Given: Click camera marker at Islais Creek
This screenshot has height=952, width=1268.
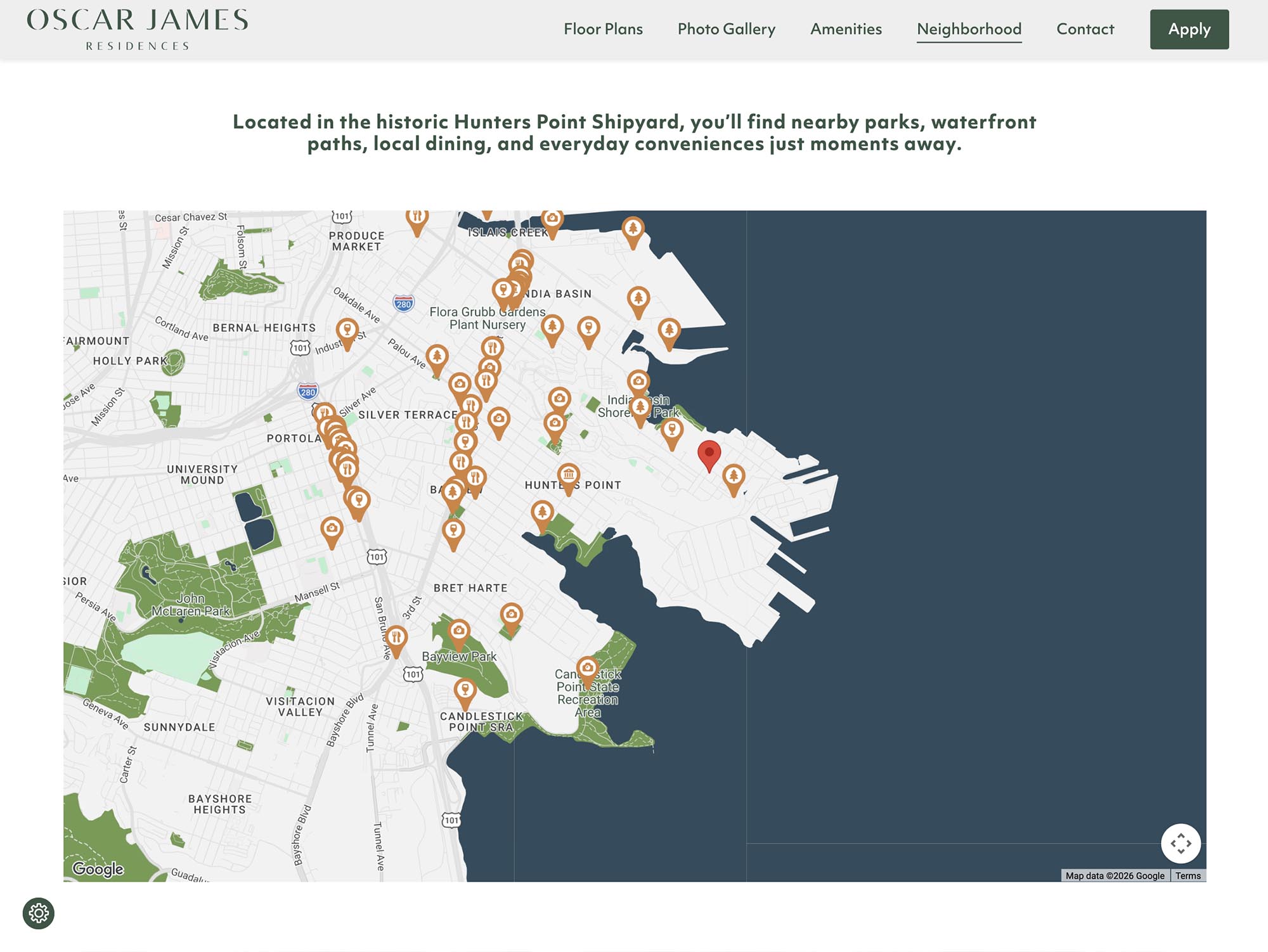Looking at the screenshot, I should point(552,224).
